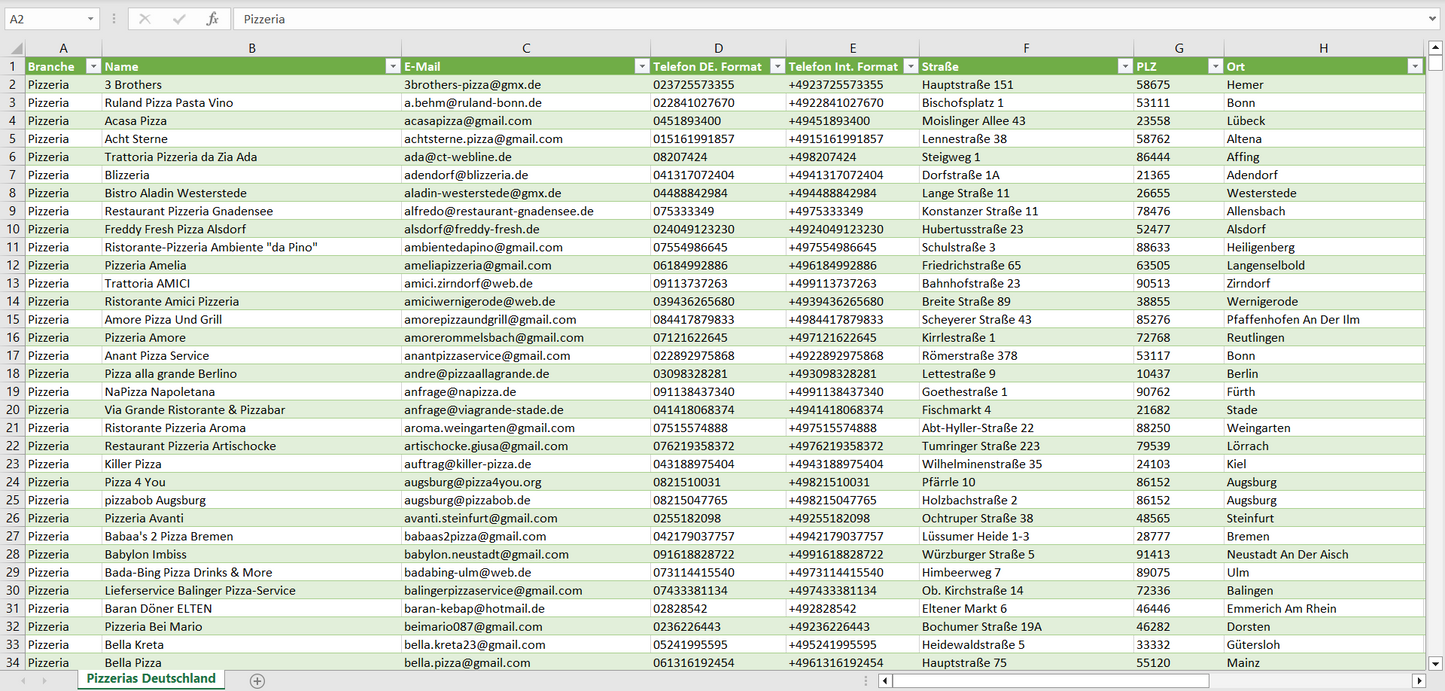
Task: Select row 15 header
Action: [x=13, y=319]
